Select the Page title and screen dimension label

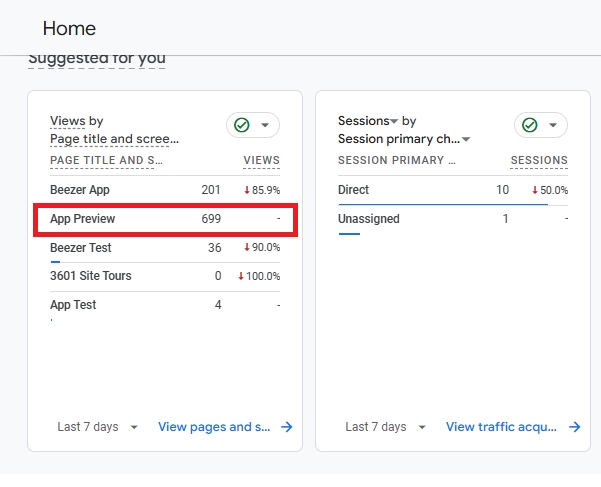point(114,139)
